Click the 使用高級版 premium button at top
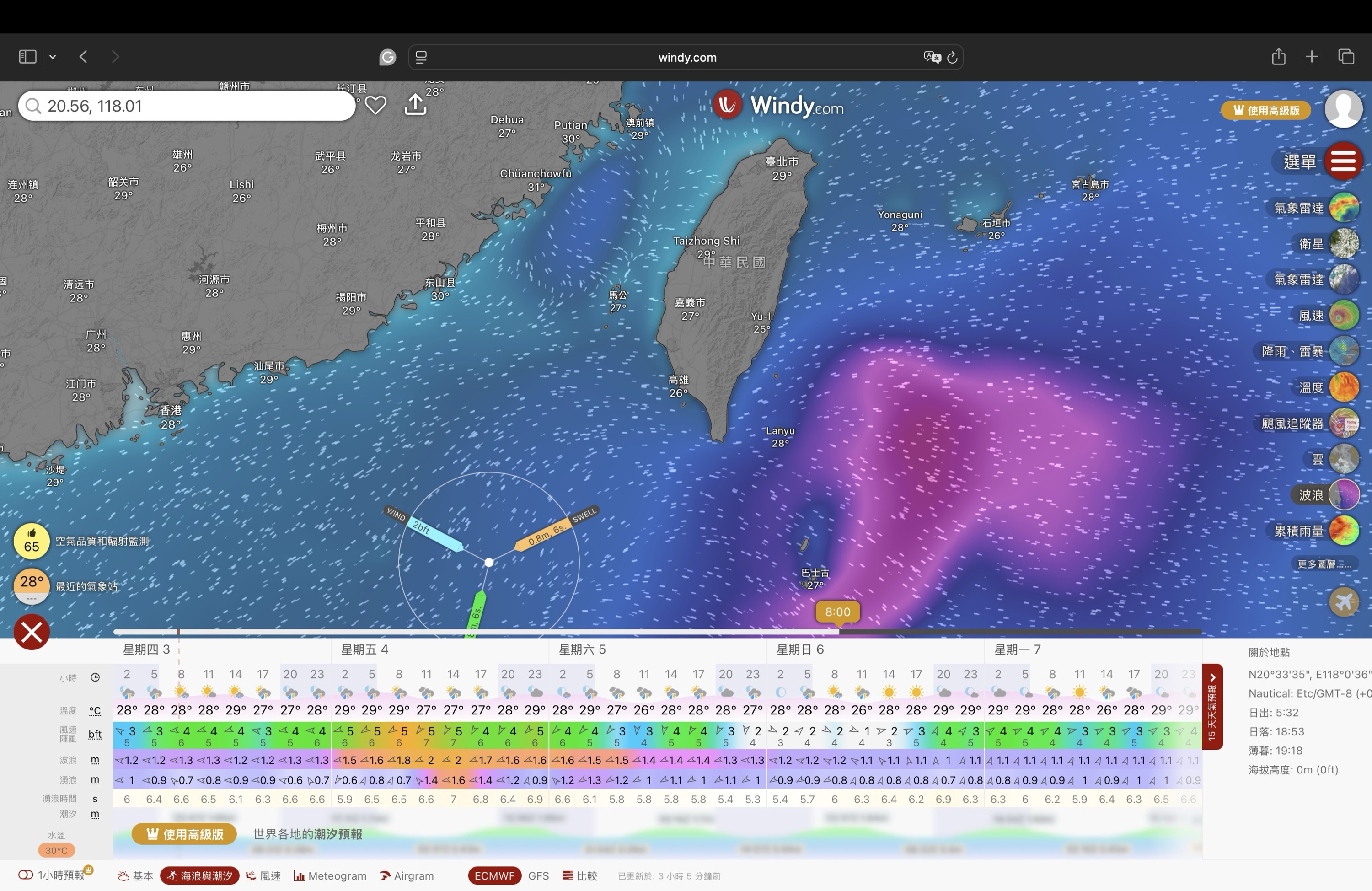The width and height of the screenshot is (1372, 891). tap(1265, 110)
